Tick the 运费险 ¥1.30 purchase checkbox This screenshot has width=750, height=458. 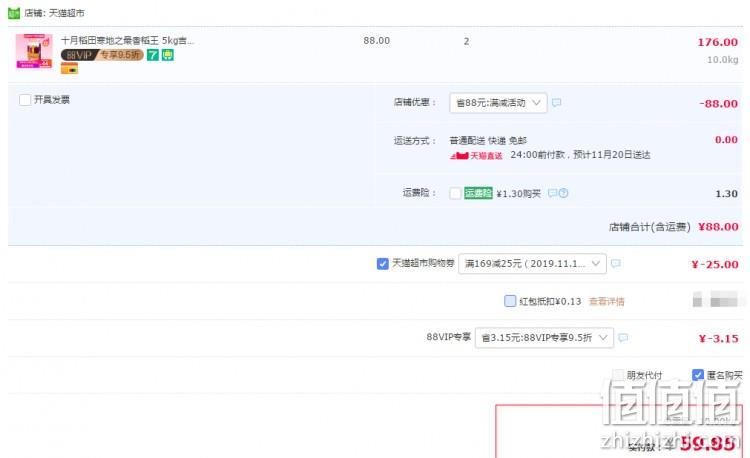pos(455,193)
